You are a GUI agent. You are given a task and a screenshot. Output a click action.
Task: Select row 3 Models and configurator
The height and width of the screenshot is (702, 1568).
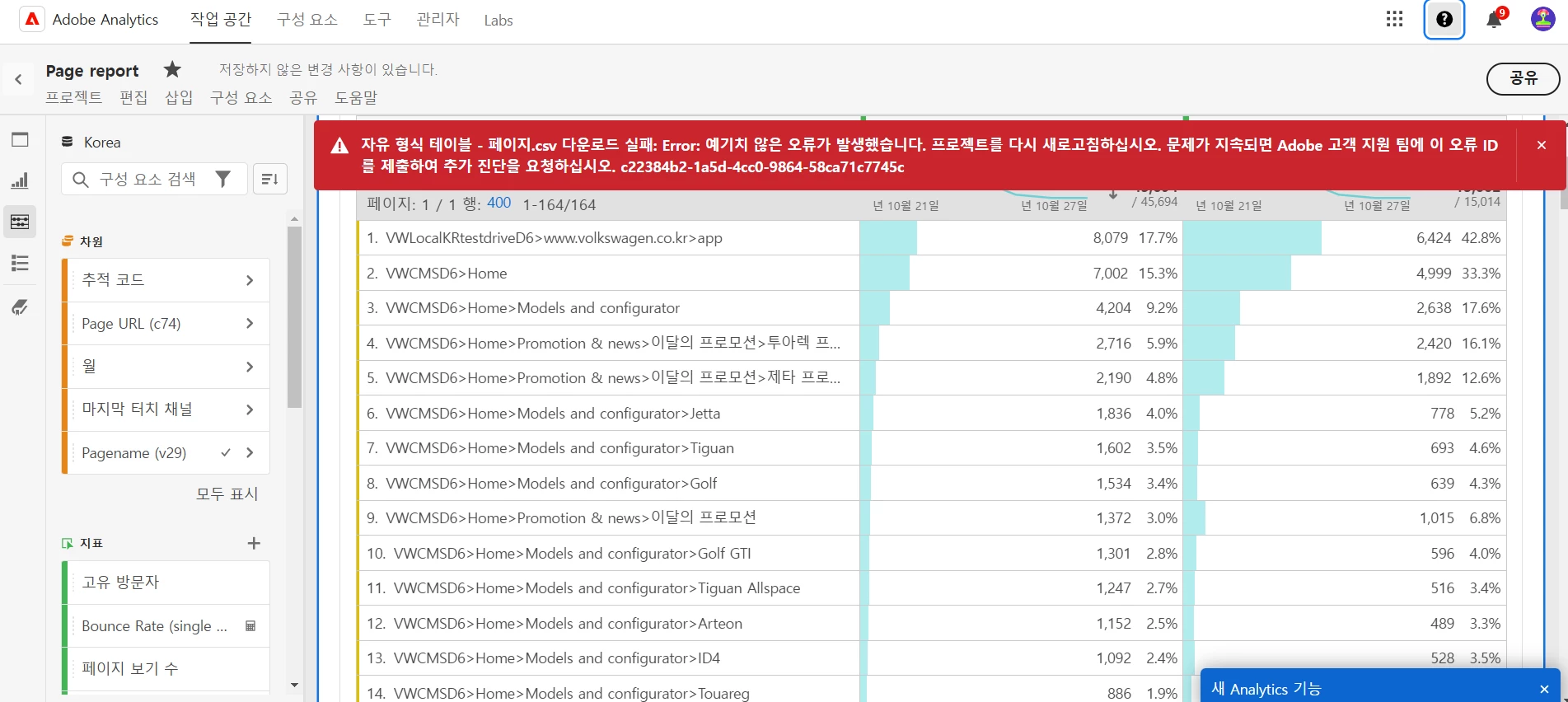[608, 308]
